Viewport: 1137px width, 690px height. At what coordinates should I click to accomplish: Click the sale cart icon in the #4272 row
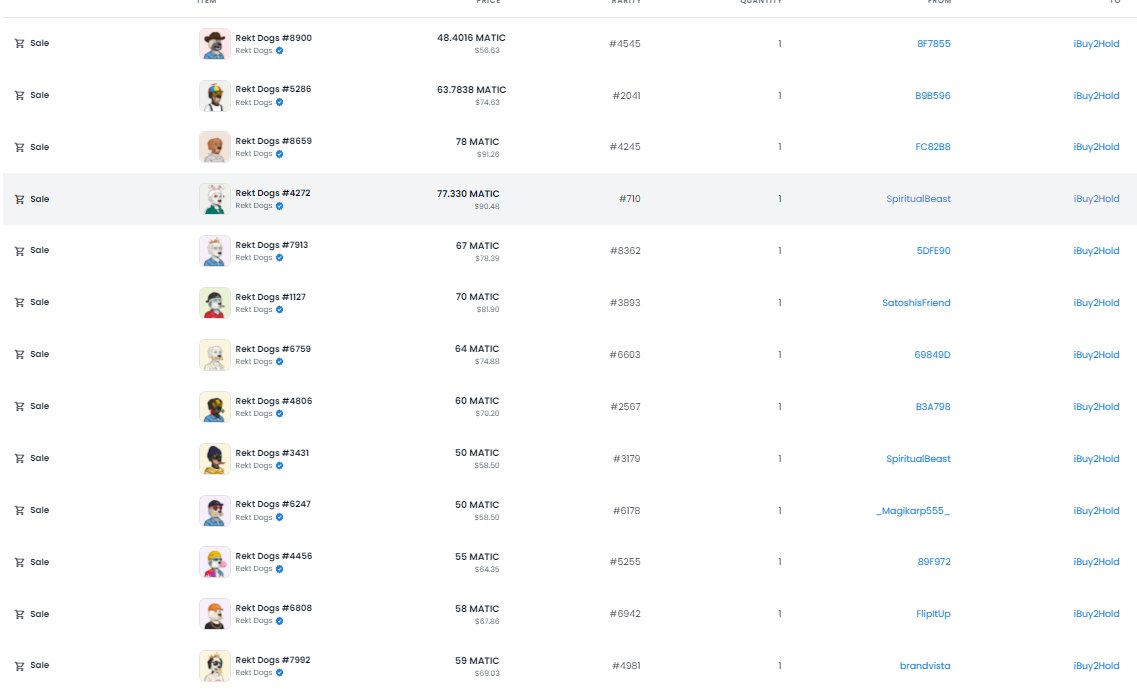tap(20, 199)
